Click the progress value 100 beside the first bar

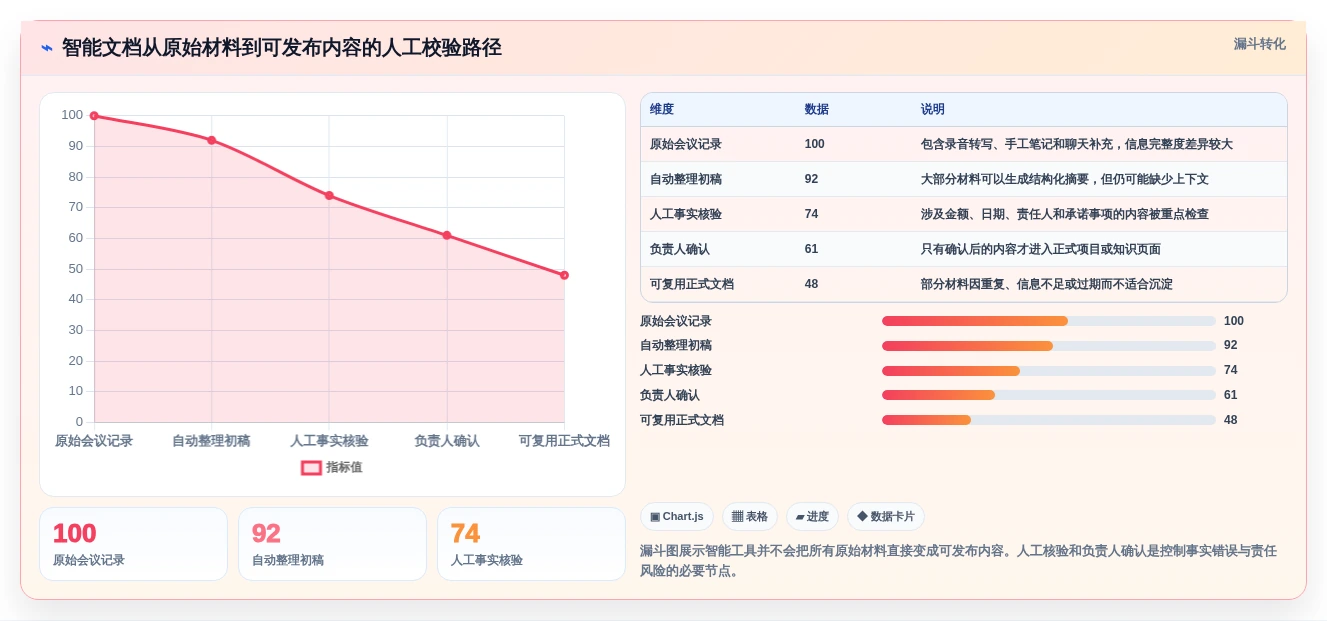(x=1234, y=321)
